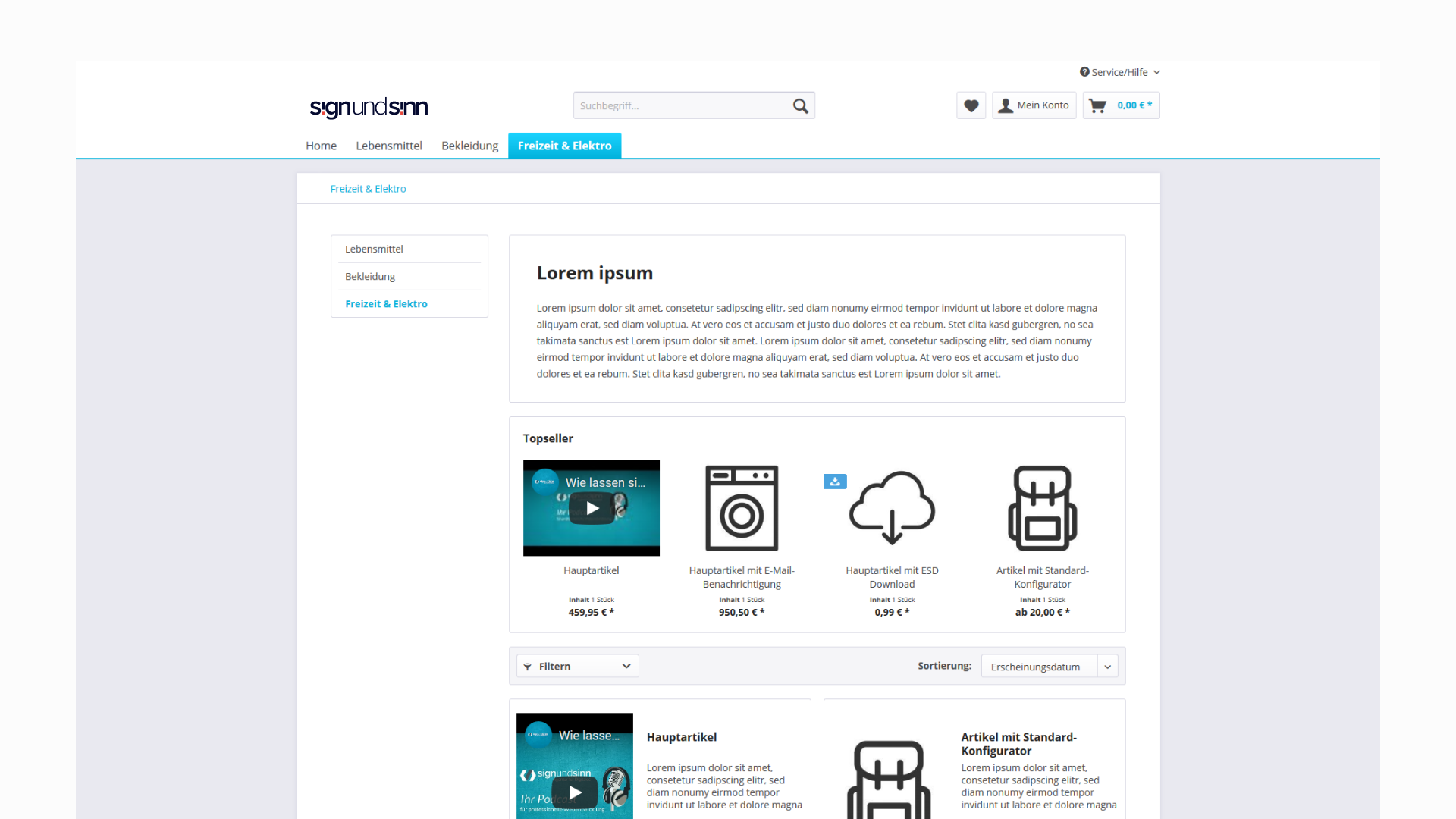The width and height of the screenshot is (1456, 819).
Task: Open Hauptartikel mit ESD Download link
Action: pos(893,577)
